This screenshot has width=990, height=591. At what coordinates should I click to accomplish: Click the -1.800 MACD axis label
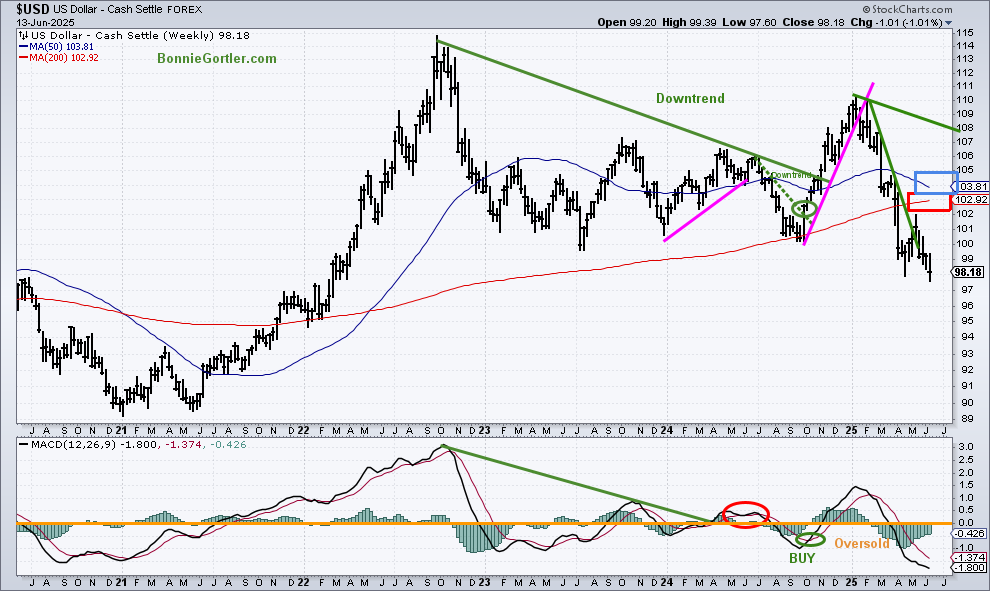(x=971, y=568)
